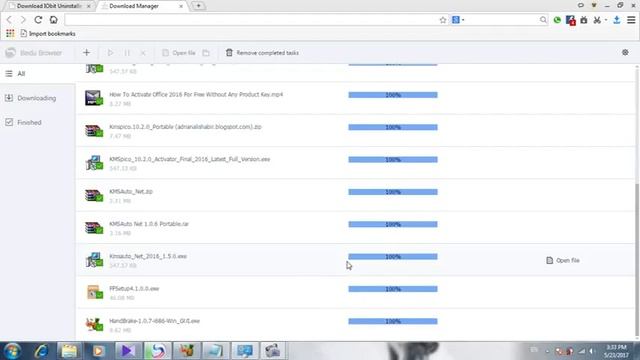Click the TV video extension icon
640x360 pixels.
(584, 20)
